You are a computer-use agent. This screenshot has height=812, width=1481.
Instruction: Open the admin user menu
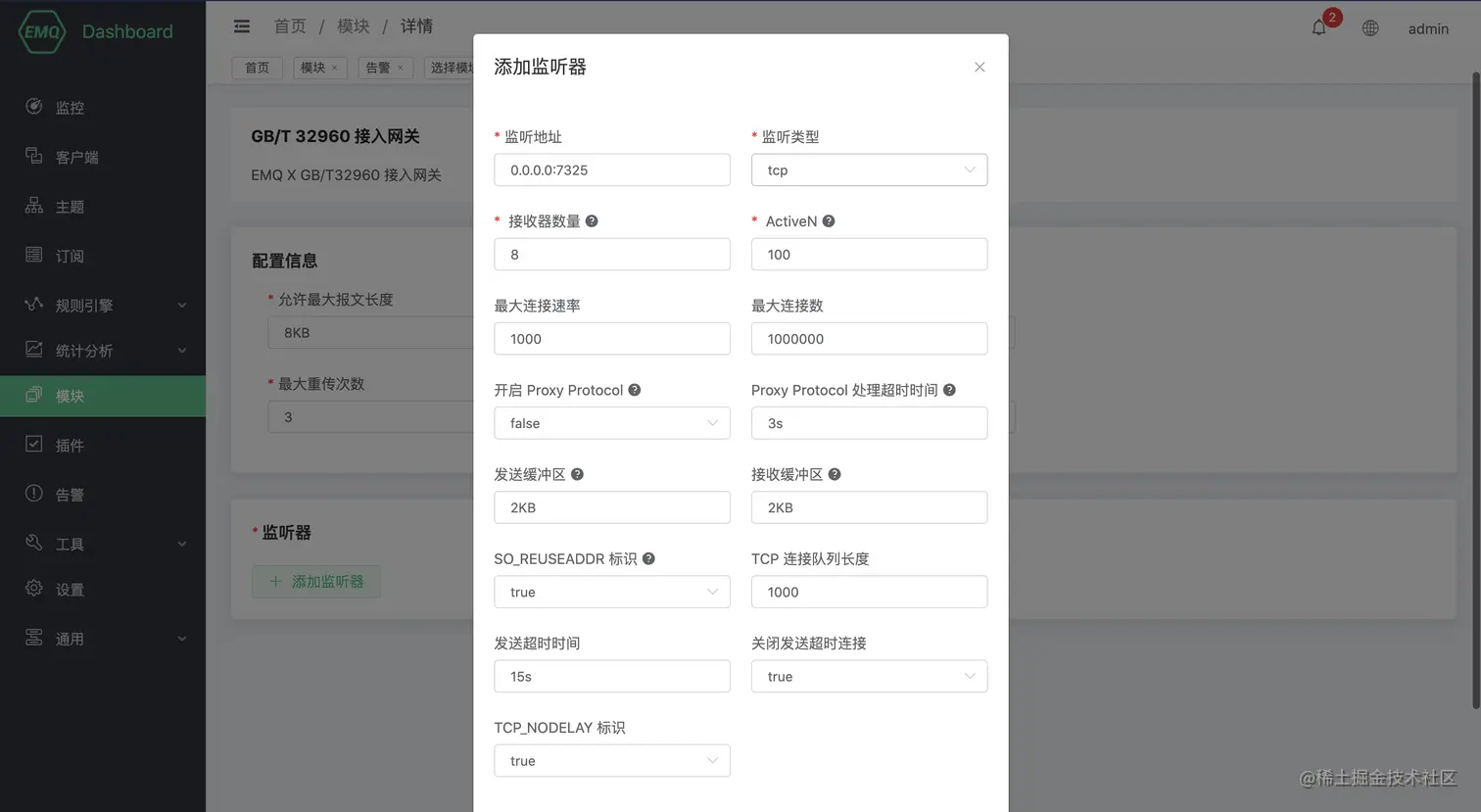click(1428, 28)
